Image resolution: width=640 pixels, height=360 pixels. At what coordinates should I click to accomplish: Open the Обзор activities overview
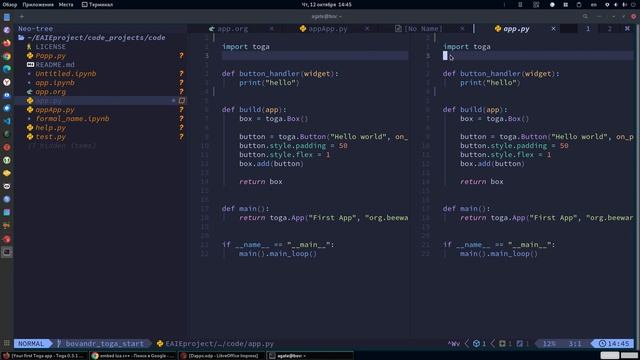pyautogui.click(x=10, y=4)
